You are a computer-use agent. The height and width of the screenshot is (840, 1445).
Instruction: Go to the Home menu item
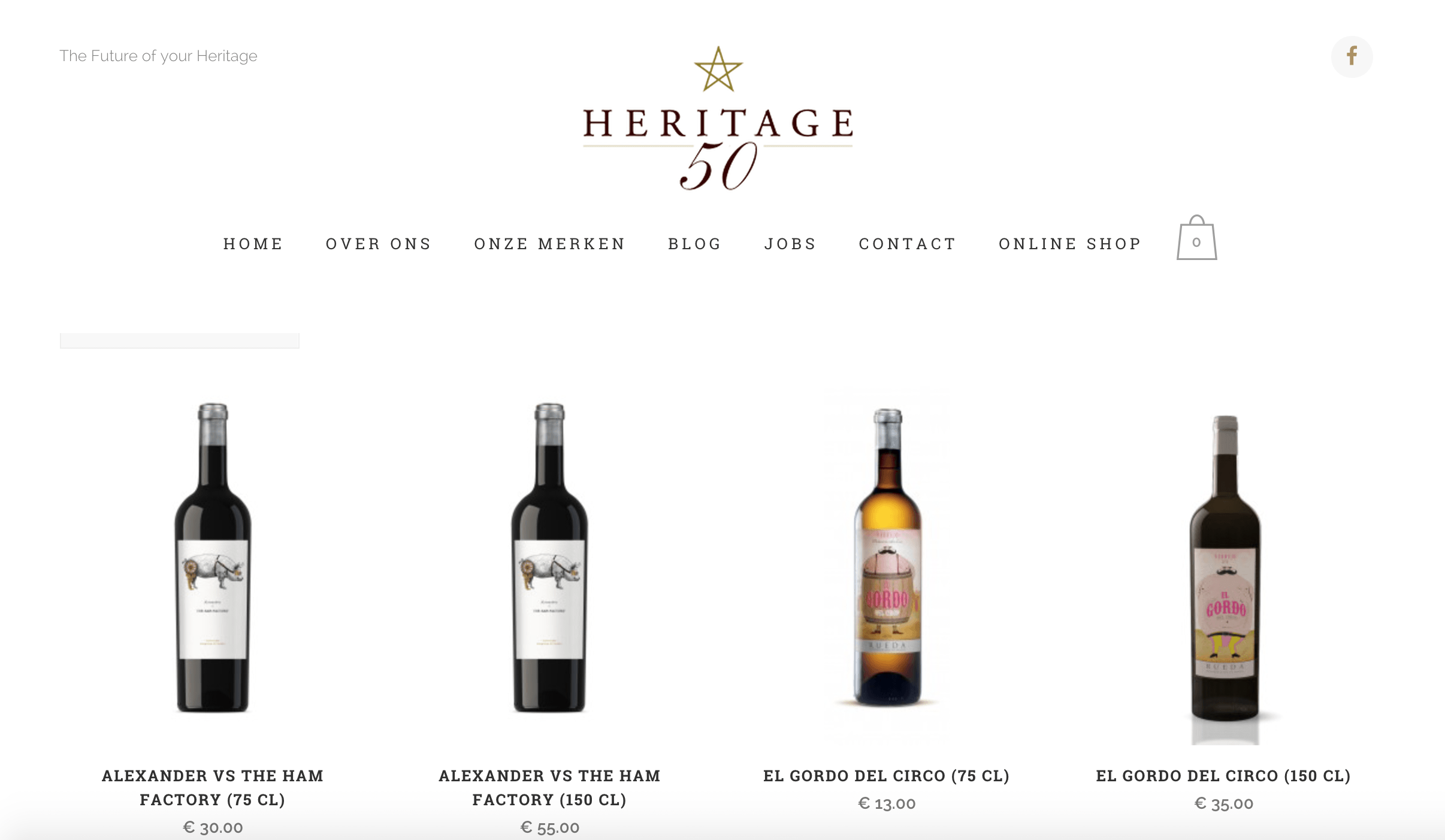tap(253, 244)
